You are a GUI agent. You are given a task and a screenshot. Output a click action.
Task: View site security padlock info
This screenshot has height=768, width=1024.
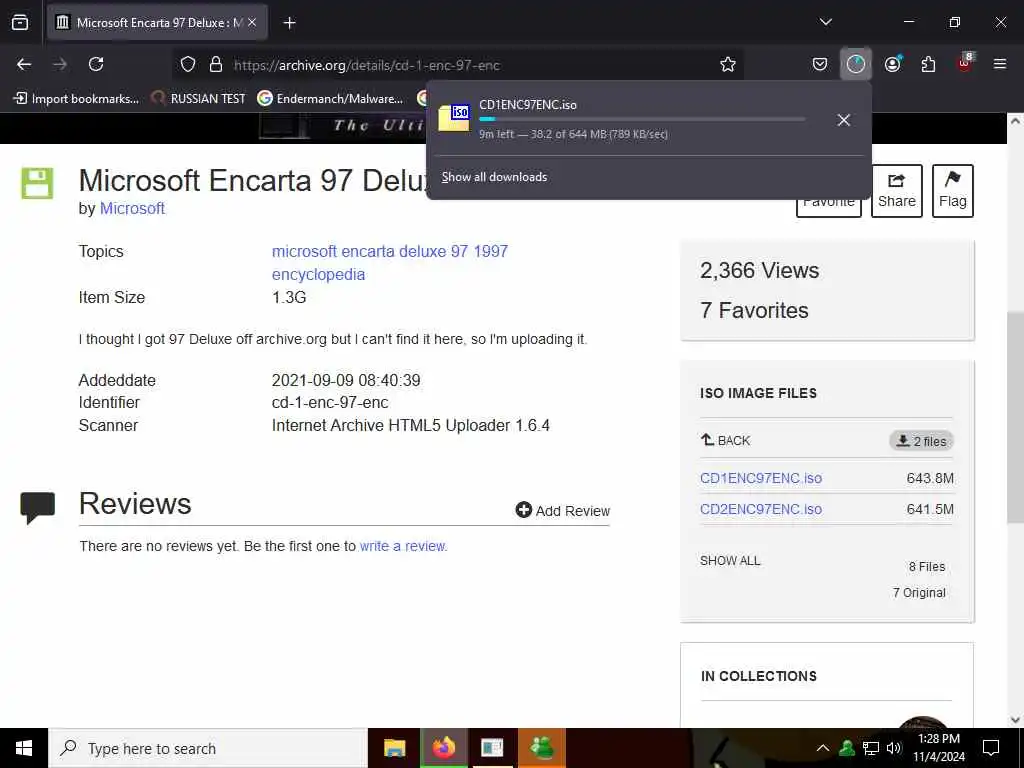click(x=216, y=64)
